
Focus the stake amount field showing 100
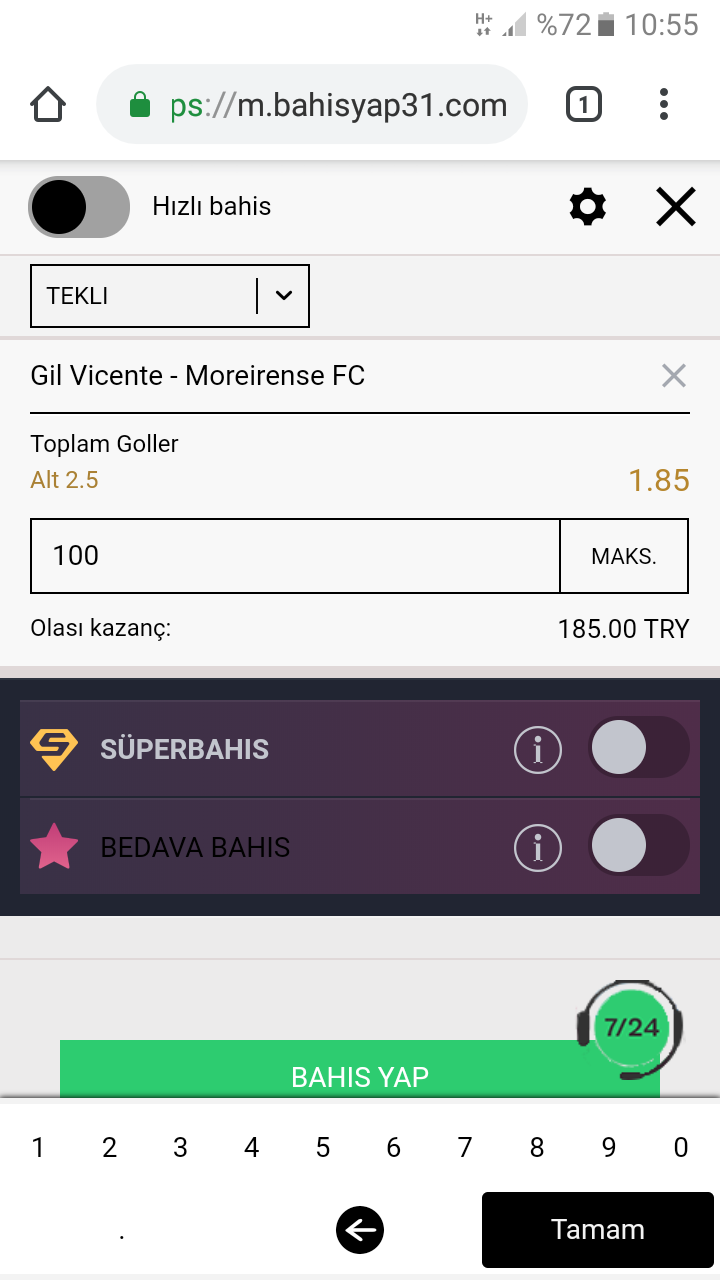295,556
